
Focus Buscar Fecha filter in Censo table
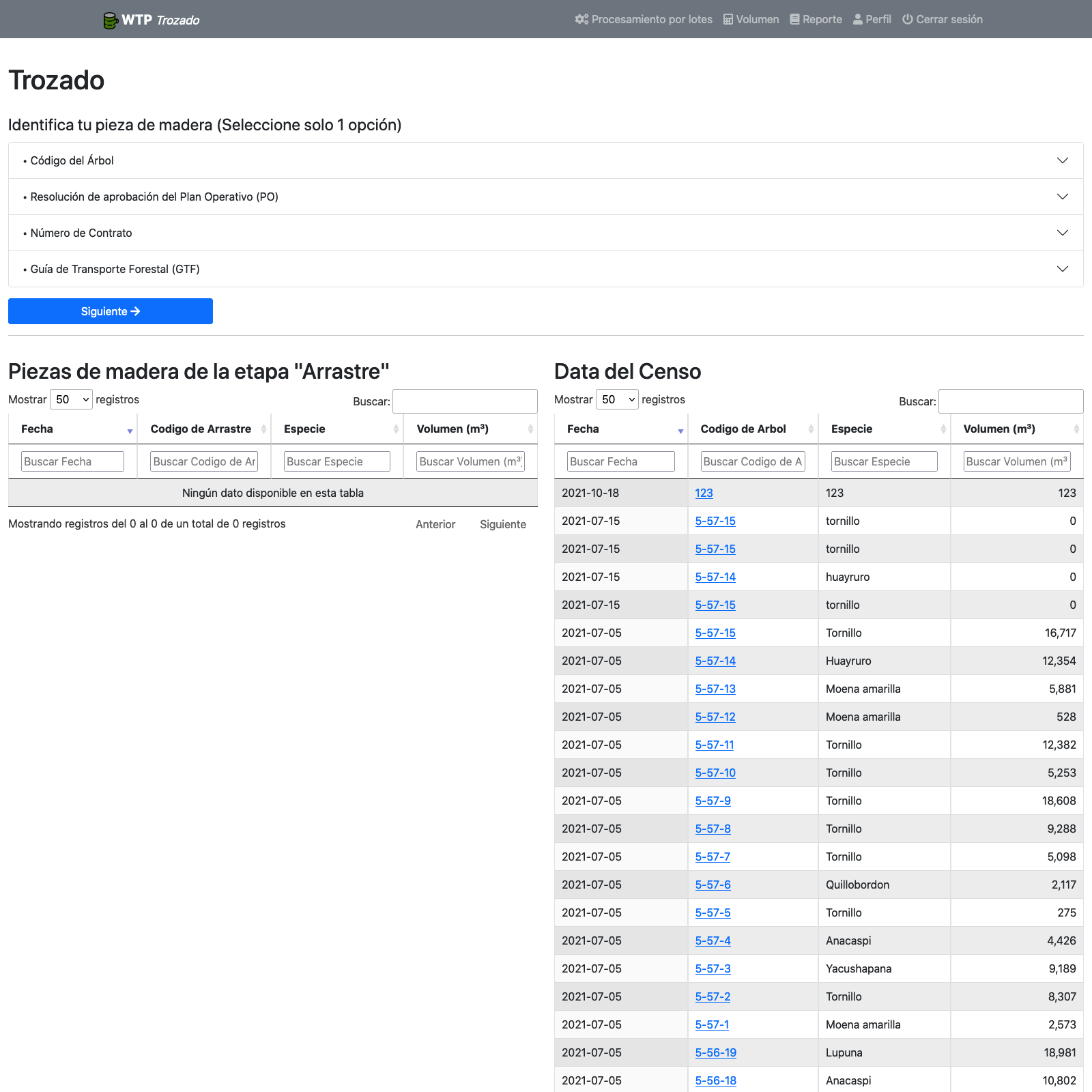(x=621, y=461)
